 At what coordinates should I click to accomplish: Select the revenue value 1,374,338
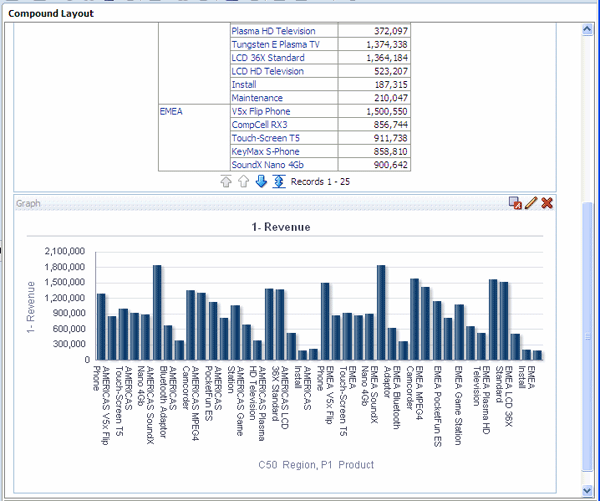[x=387, y=44]
